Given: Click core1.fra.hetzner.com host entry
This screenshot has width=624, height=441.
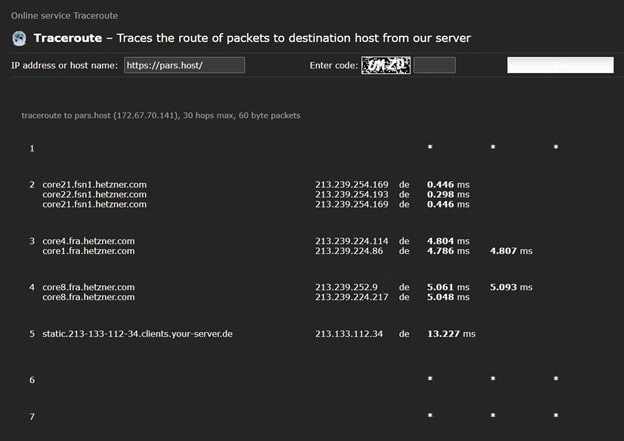Looking at the screenshot, I should tap(88, 251).
